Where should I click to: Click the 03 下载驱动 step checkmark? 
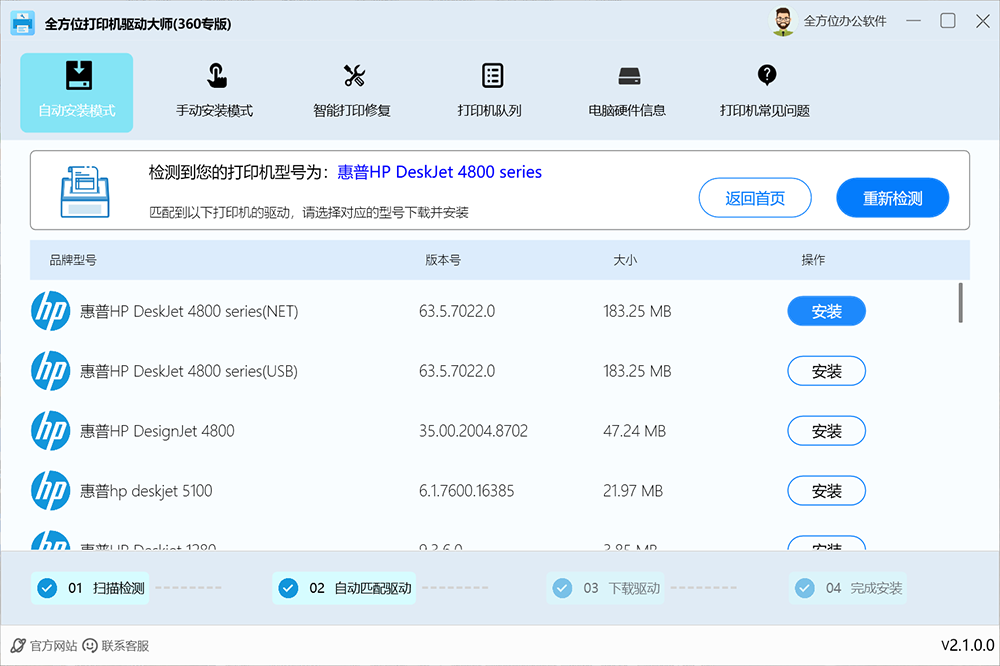[x=562, y=588]
